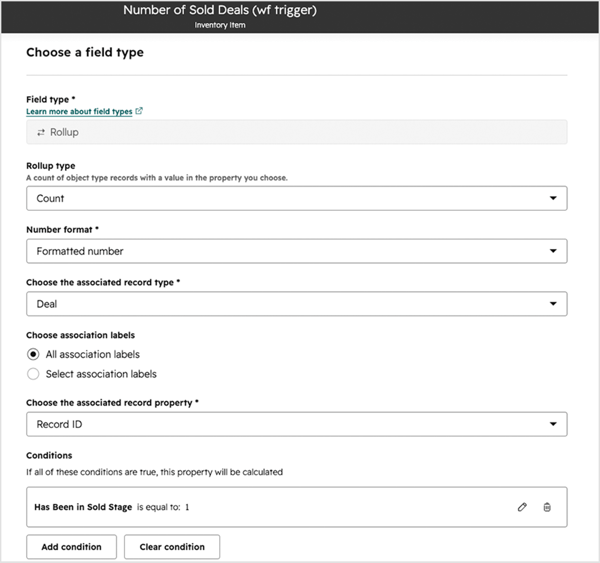Click the Rollup swap arrows icon

[41, 132]
